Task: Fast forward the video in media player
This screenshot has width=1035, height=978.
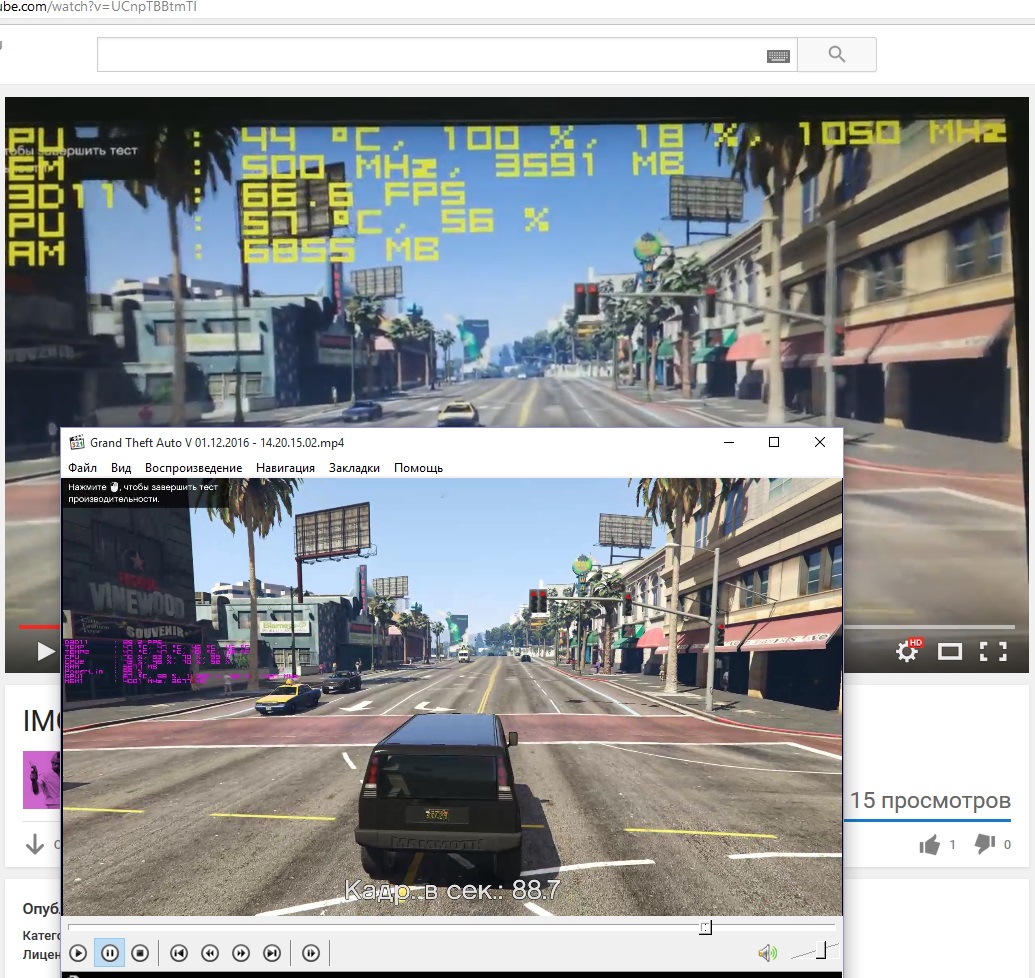Action: tap(241, 953)
